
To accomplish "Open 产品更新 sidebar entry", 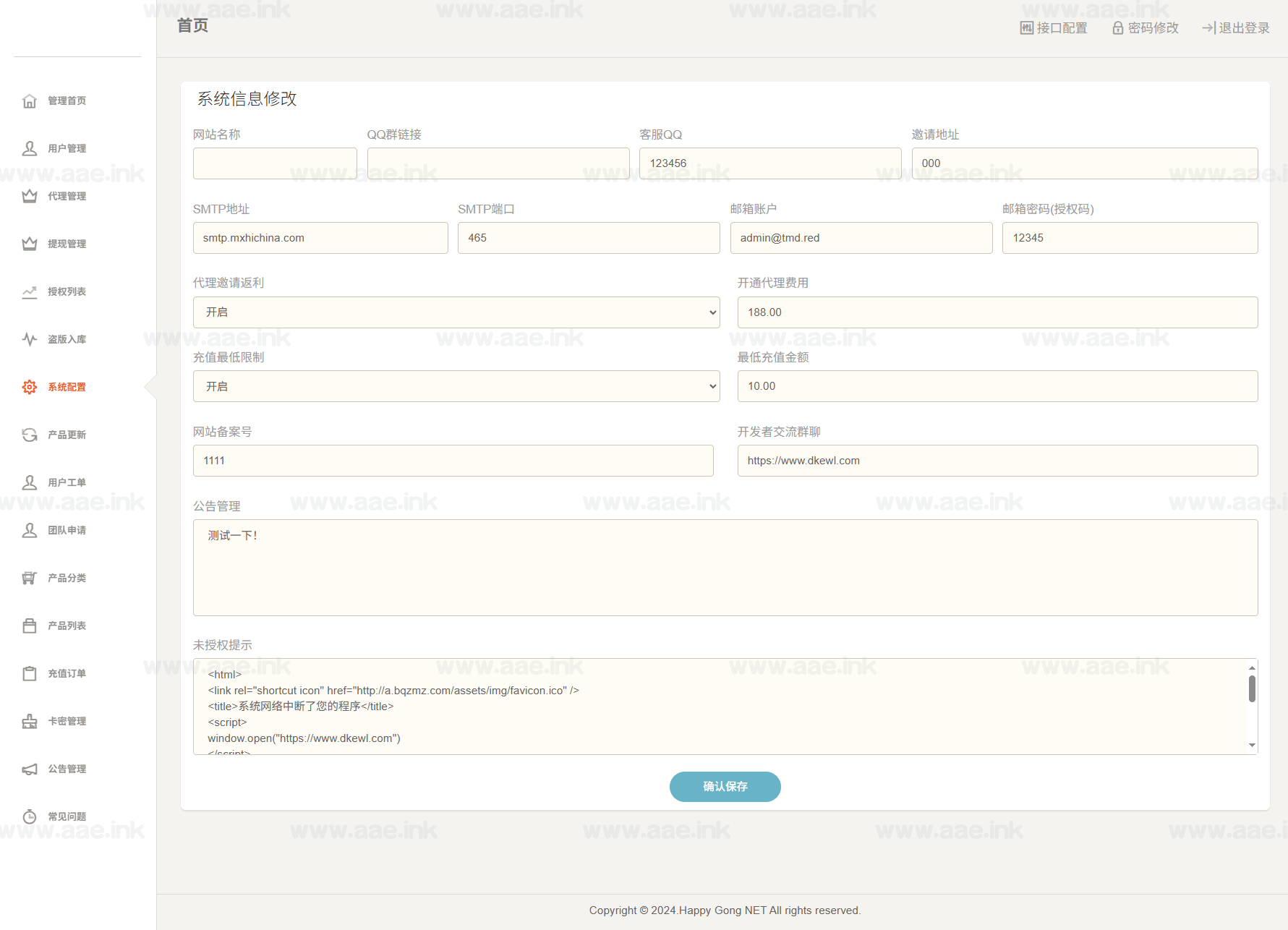I will [67, 435].
